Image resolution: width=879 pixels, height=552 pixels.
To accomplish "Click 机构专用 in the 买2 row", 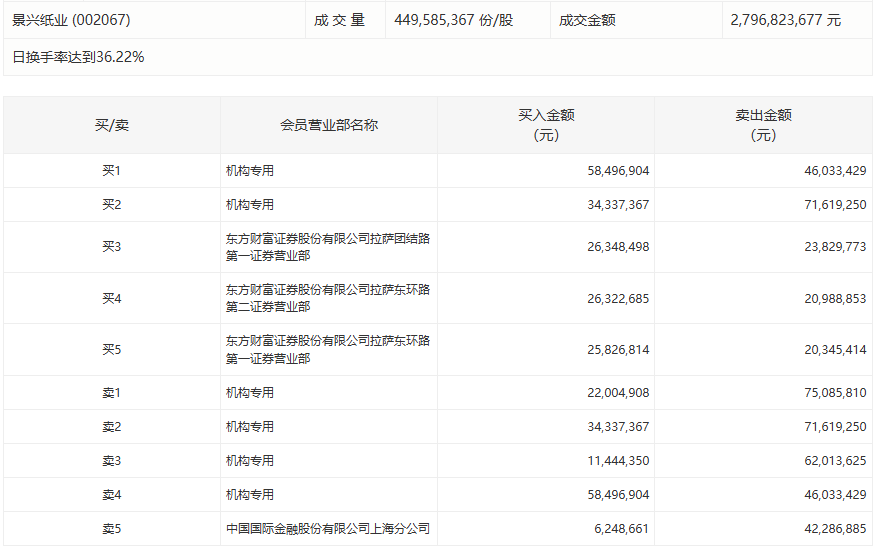I will (x=249, y=205).
